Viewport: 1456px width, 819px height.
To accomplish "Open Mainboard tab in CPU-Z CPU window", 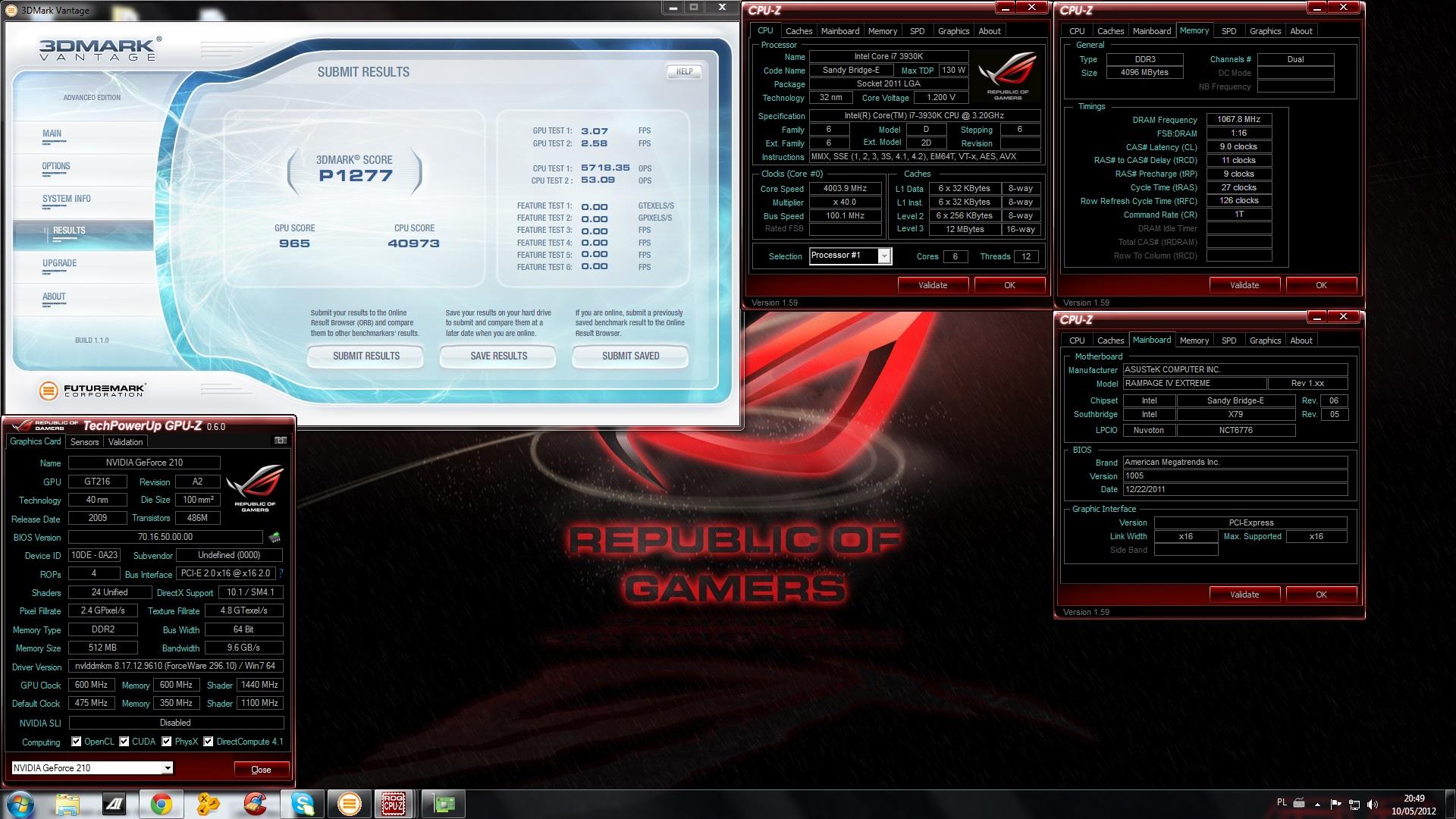I will (840, 31).
